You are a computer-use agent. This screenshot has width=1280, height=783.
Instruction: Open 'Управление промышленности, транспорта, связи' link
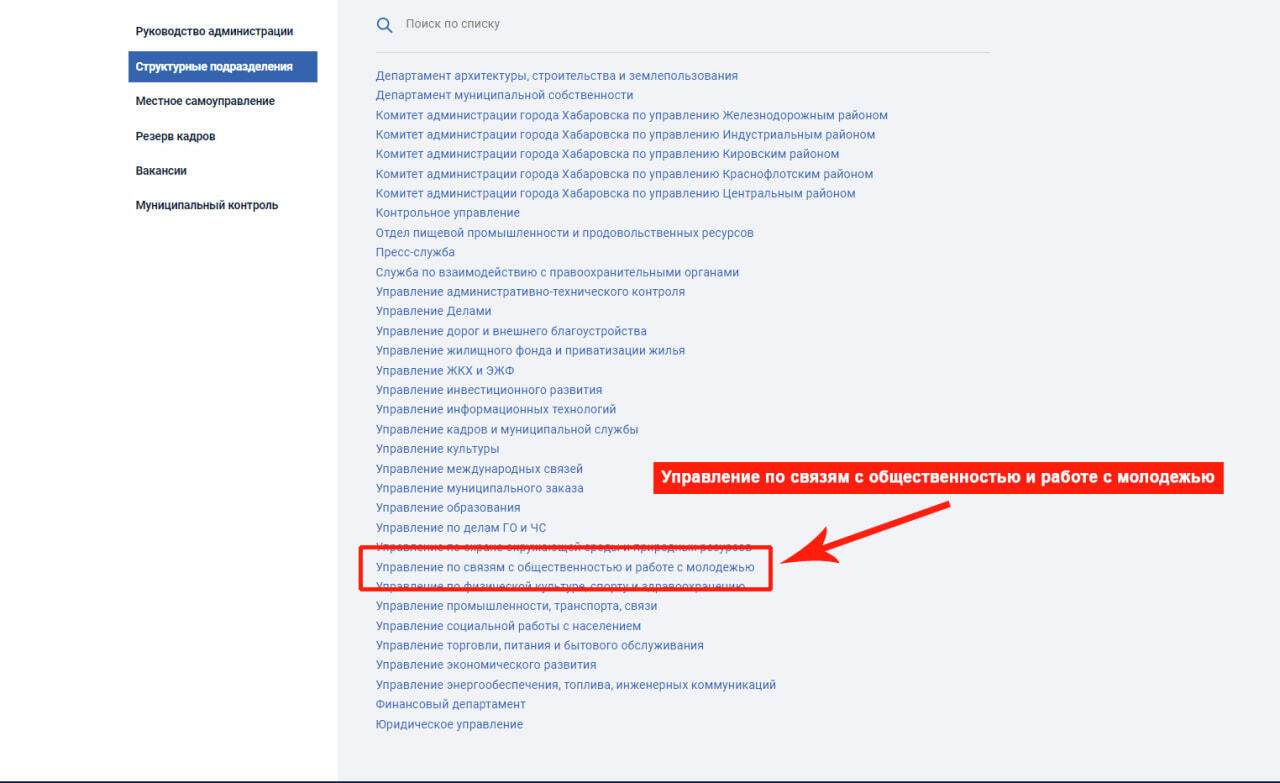pyautogui.click(x=516, y=606)
